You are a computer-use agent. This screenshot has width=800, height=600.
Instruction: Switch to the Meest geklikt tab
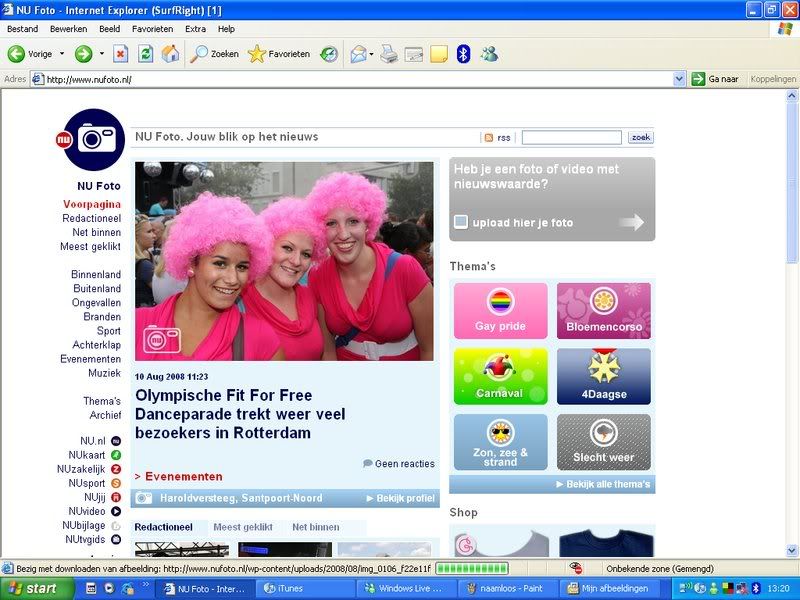(243, 527)
